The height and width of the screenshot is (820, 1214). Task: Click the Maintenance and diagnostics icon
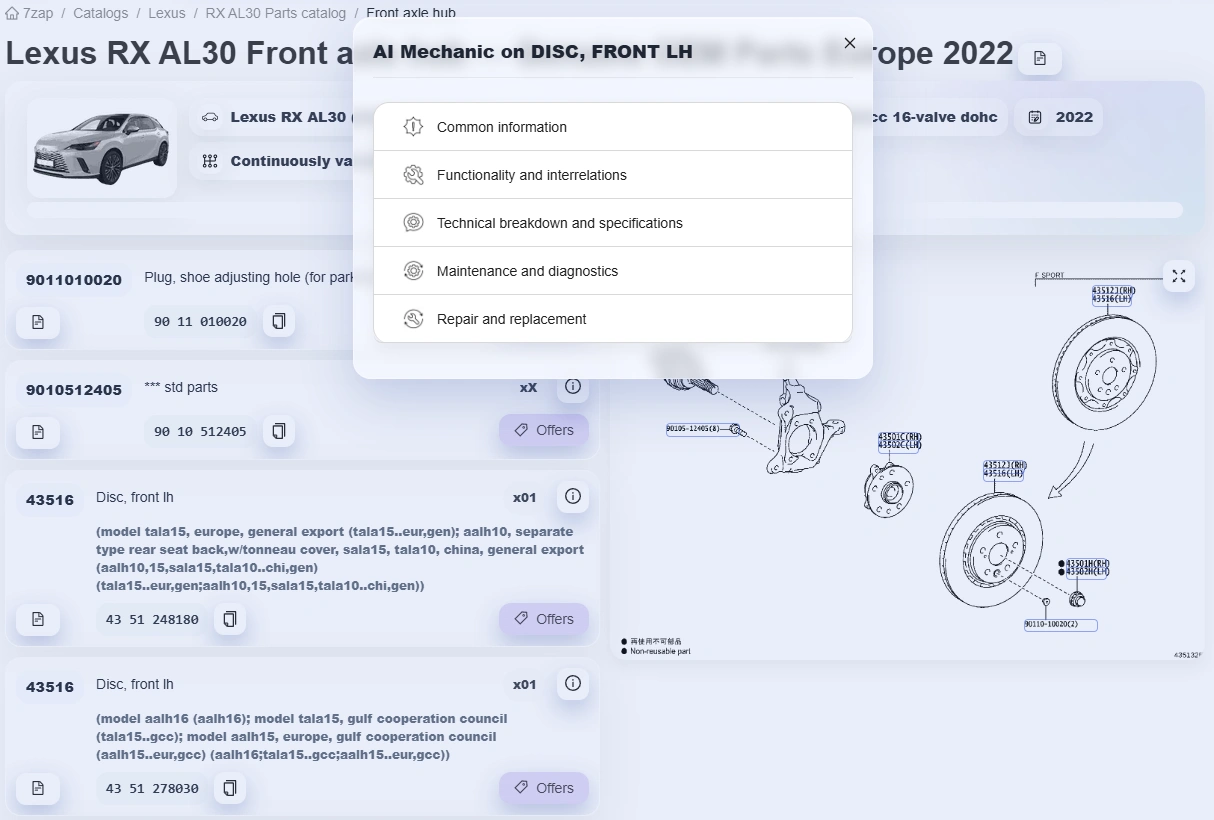click(413, 271)
